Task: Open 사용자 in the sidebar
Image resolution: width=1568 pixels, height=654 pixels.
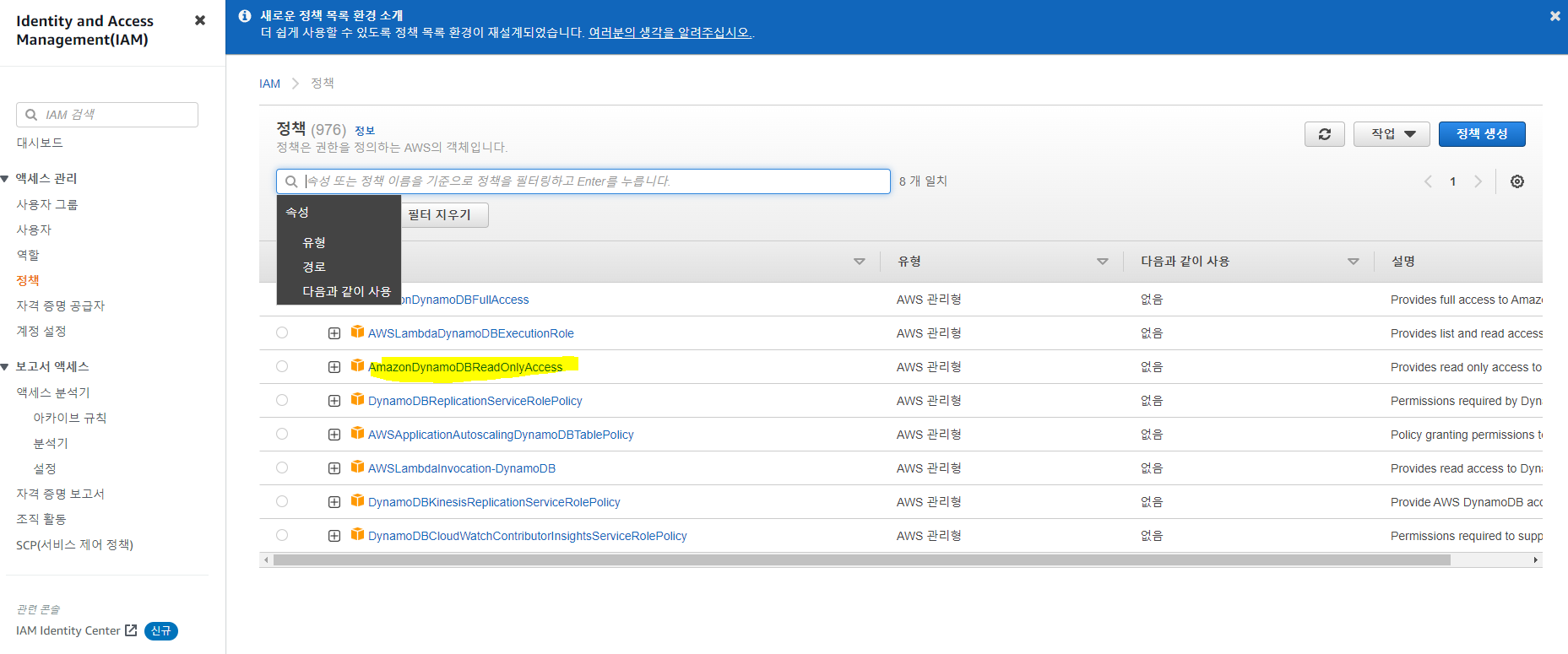Action: (x=34, y=230)
